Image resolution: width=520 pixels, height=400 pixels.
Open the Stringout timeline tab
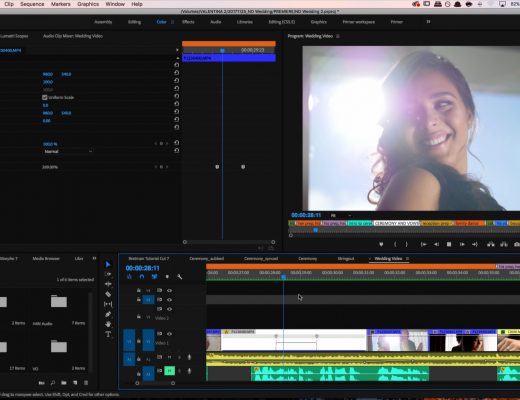click(346, 259)
